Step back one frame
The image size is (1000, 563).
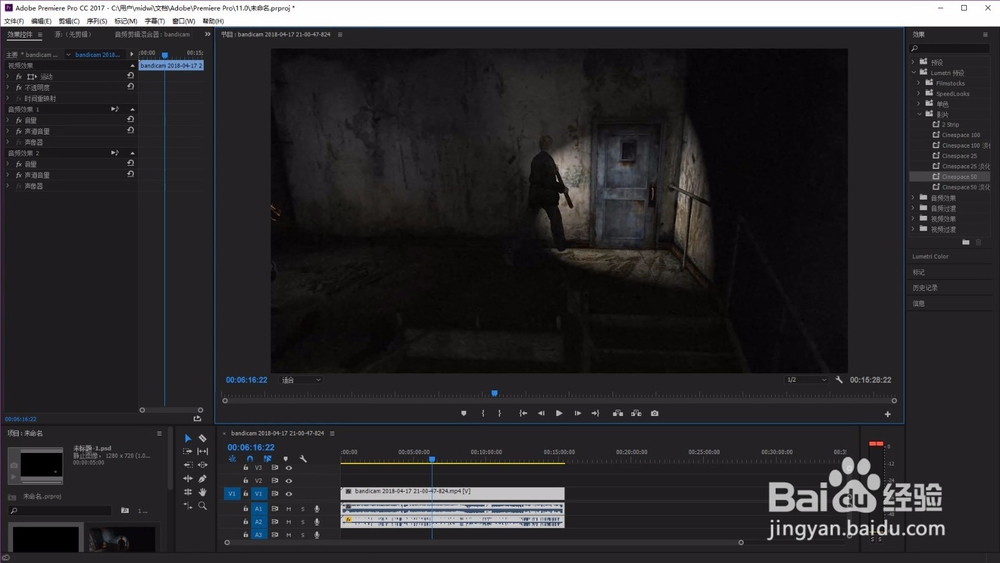(541, 413)
